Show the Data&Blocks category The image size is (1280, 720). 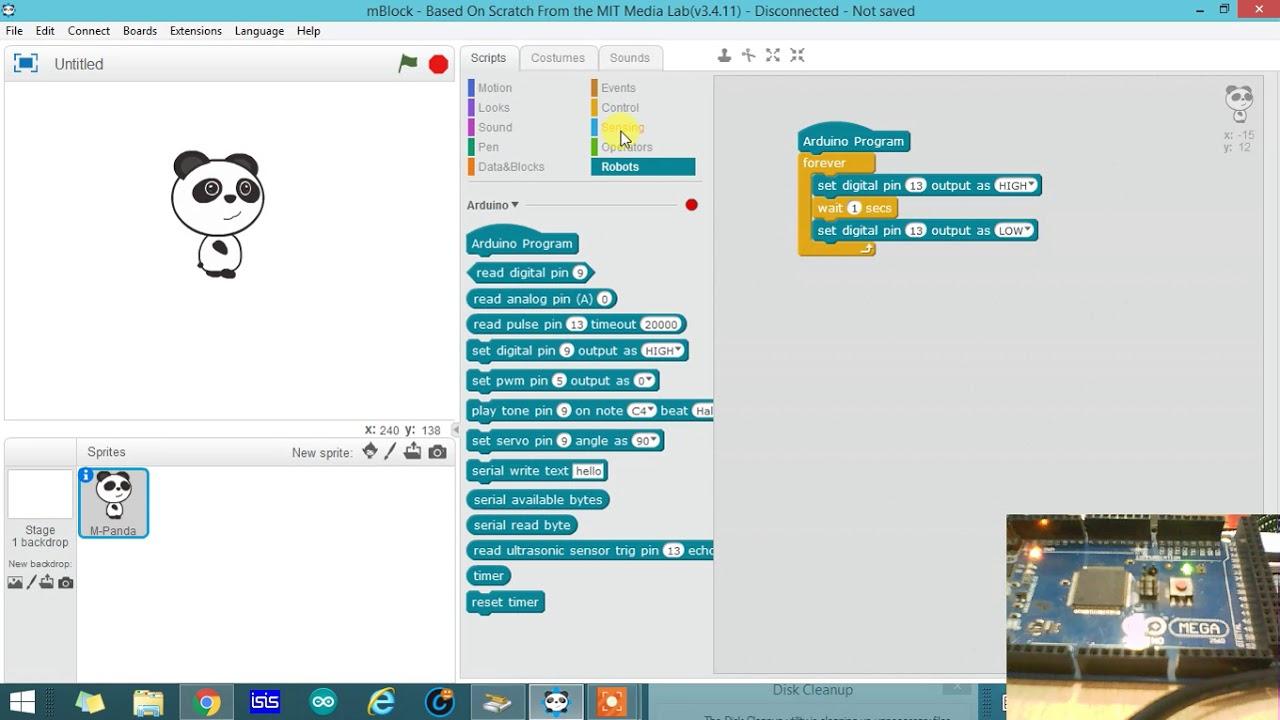[x=511, y=167]
